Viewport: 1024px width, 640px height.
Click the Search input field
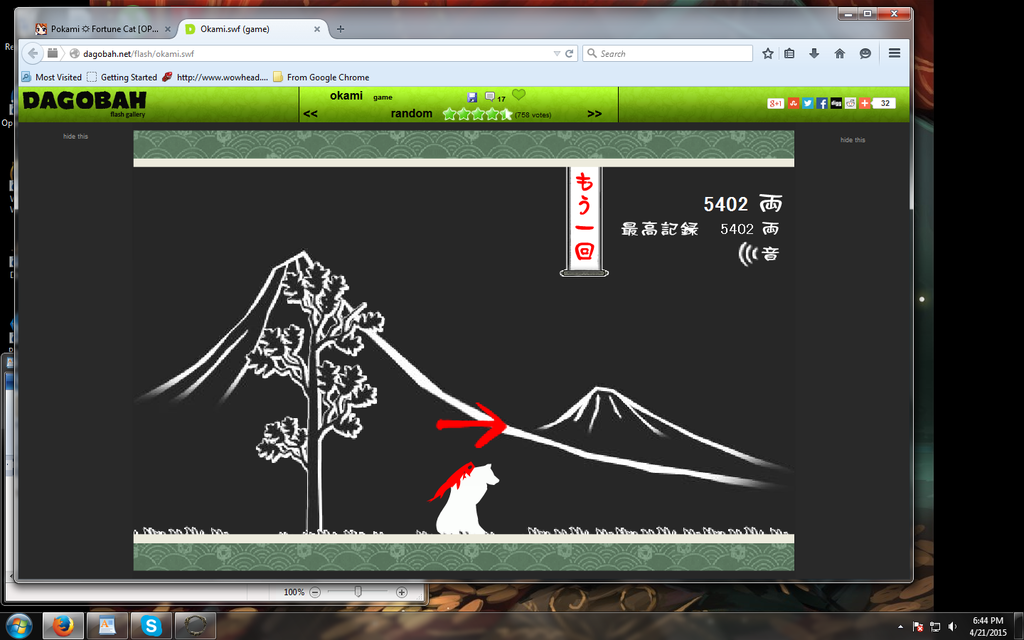point(667,54)
